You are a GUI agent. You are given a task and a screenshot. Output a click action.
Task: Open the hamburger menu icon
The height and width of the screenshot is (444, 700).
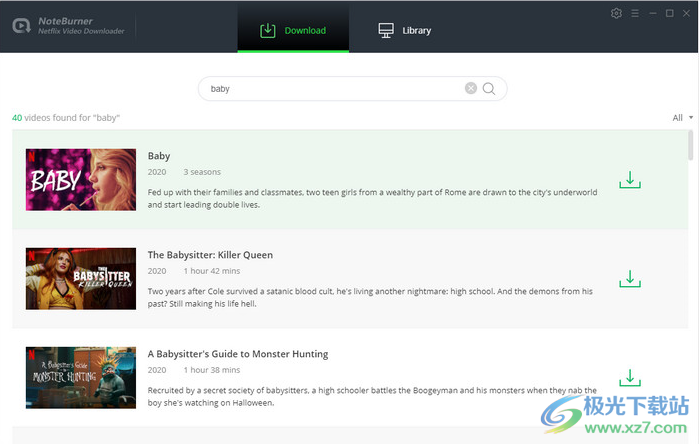coord(635,14)
